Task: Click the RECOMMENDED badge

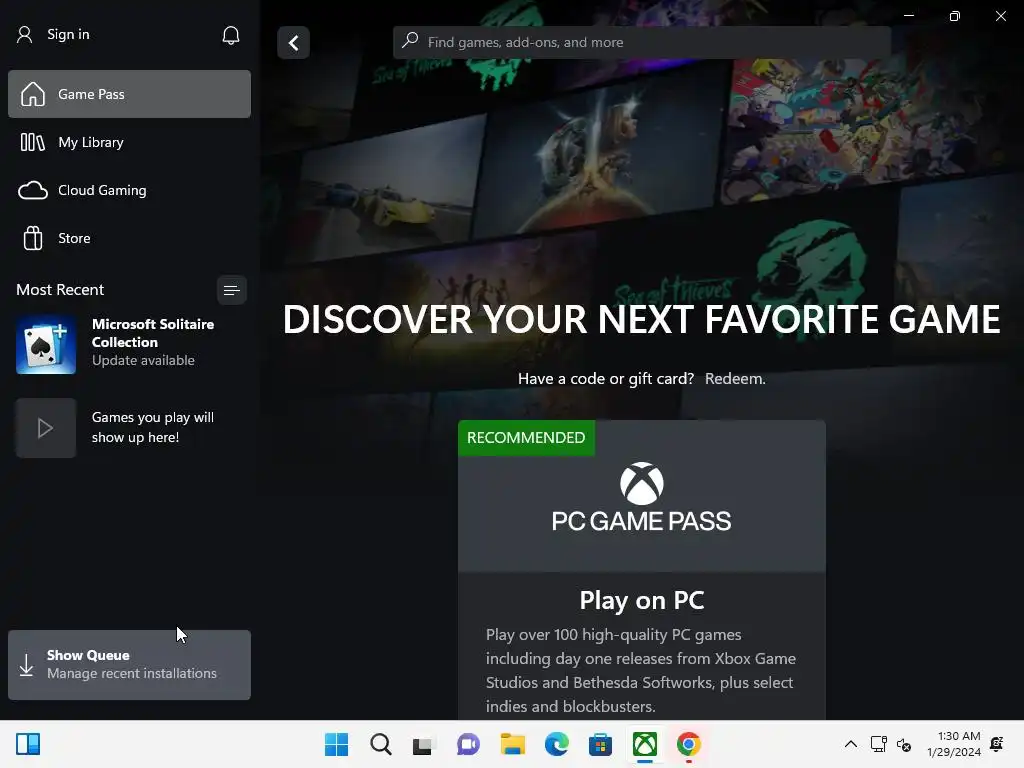Action: coord(526,438)
